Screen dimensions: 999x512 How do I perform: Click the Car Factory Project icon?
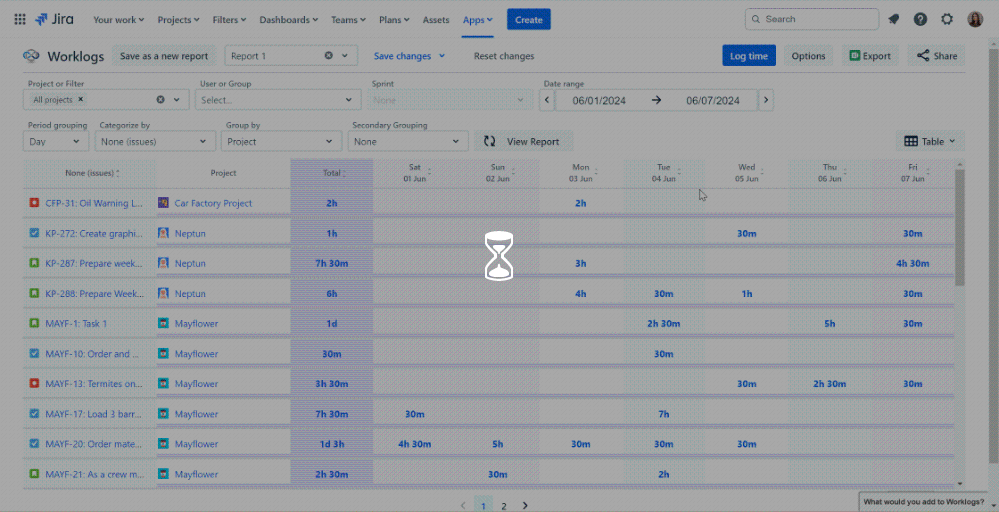163,203
